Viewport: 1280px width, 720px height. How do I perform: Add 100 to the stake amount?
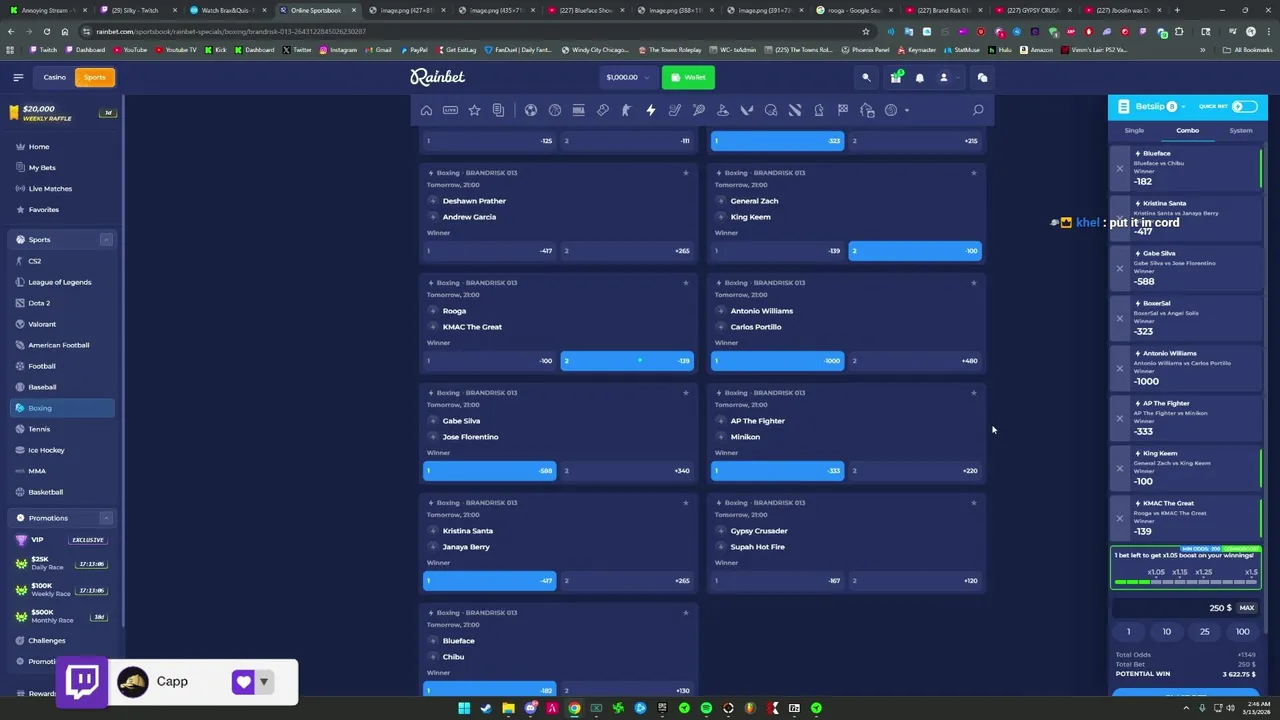coord(1242,632)
